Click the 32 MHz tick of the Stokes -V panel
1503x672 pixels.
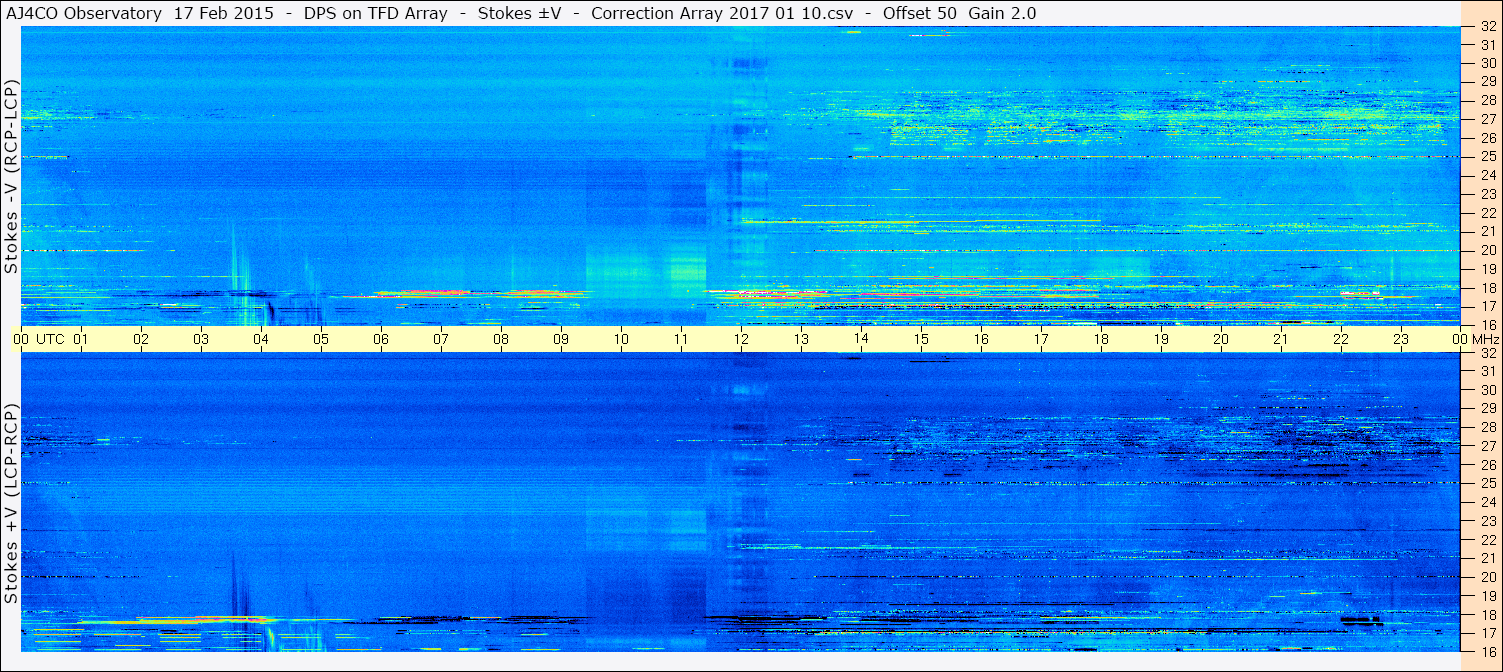coord(1487,27)
